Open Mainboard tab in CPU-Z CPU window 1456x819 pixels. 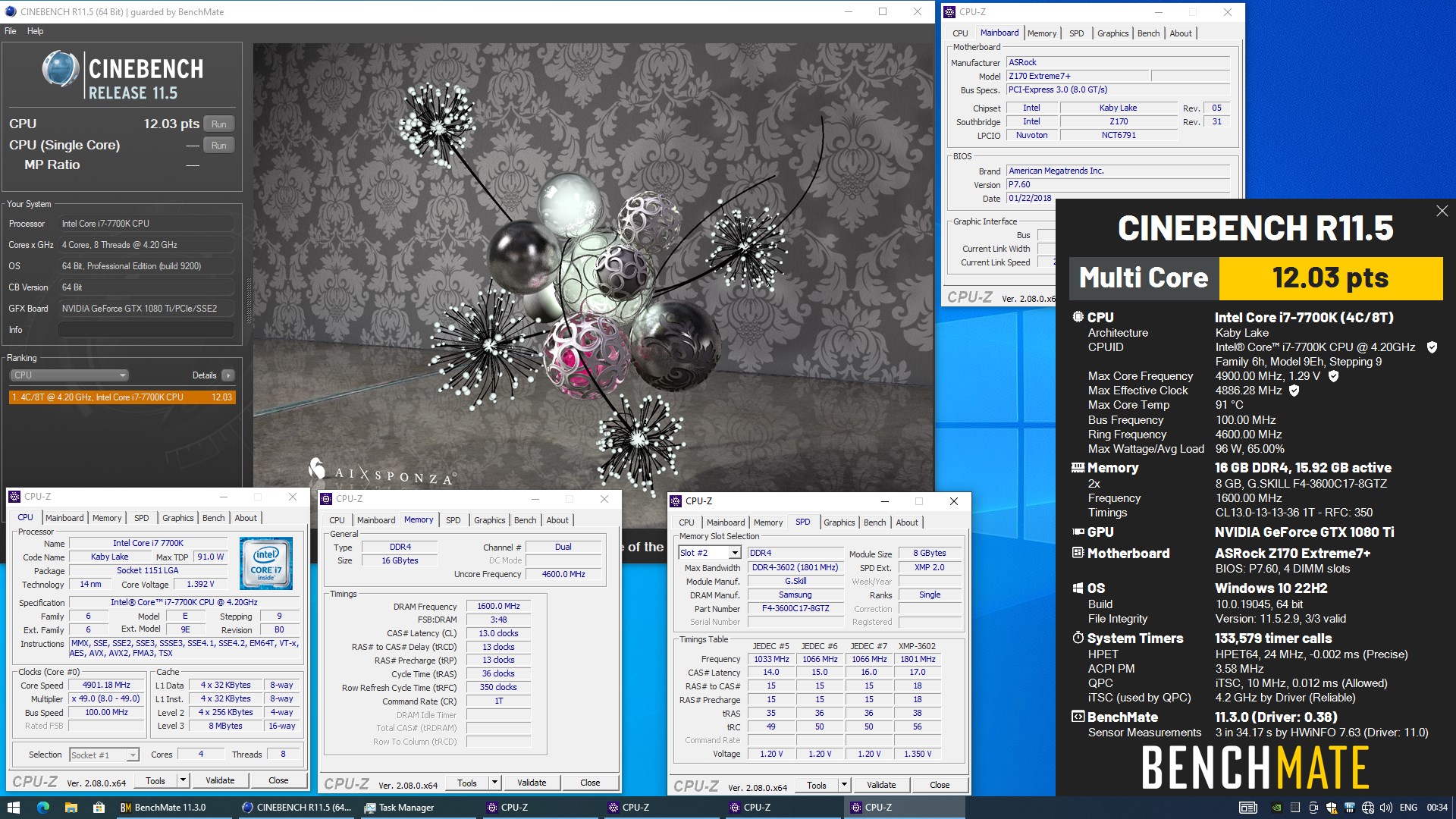[64, 518]
